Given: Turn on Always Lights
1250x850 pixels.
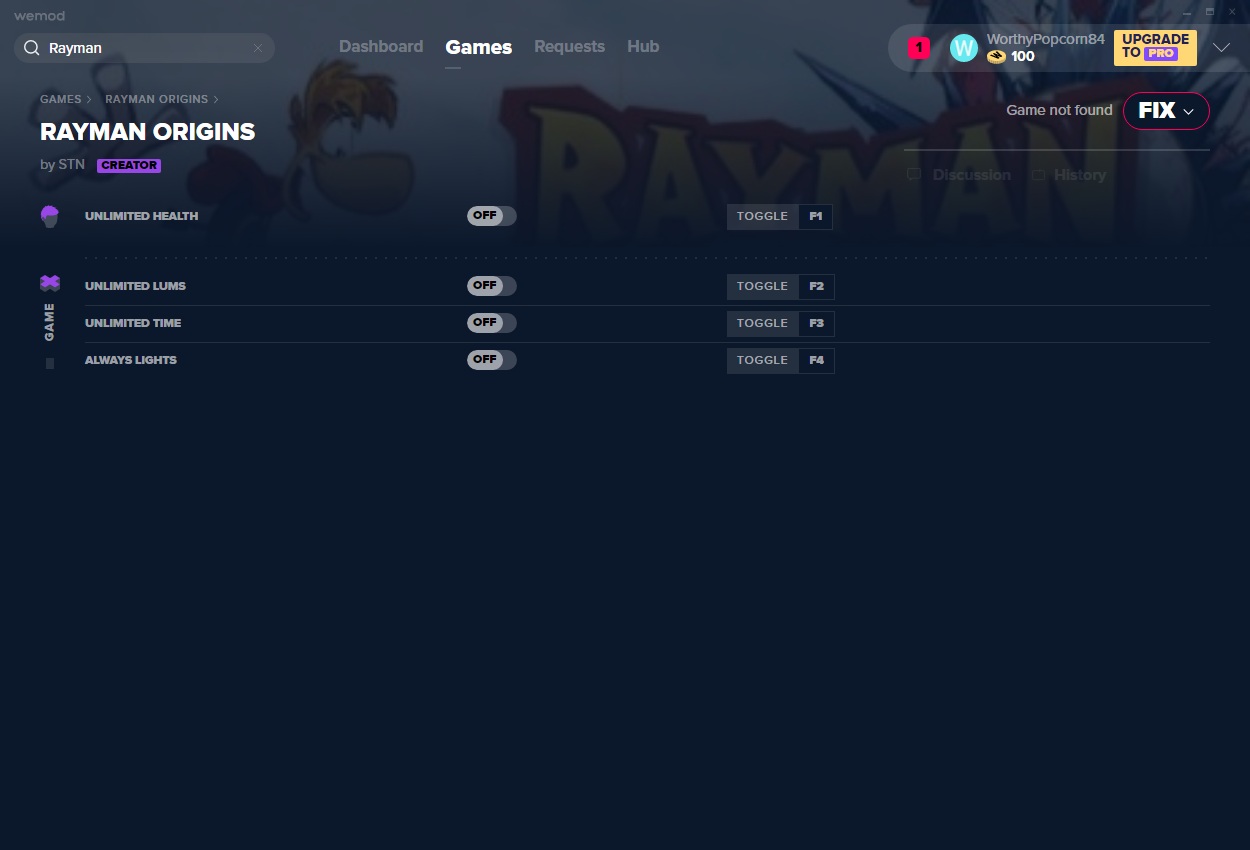Looking at the screenshot, I should (492, 360).
